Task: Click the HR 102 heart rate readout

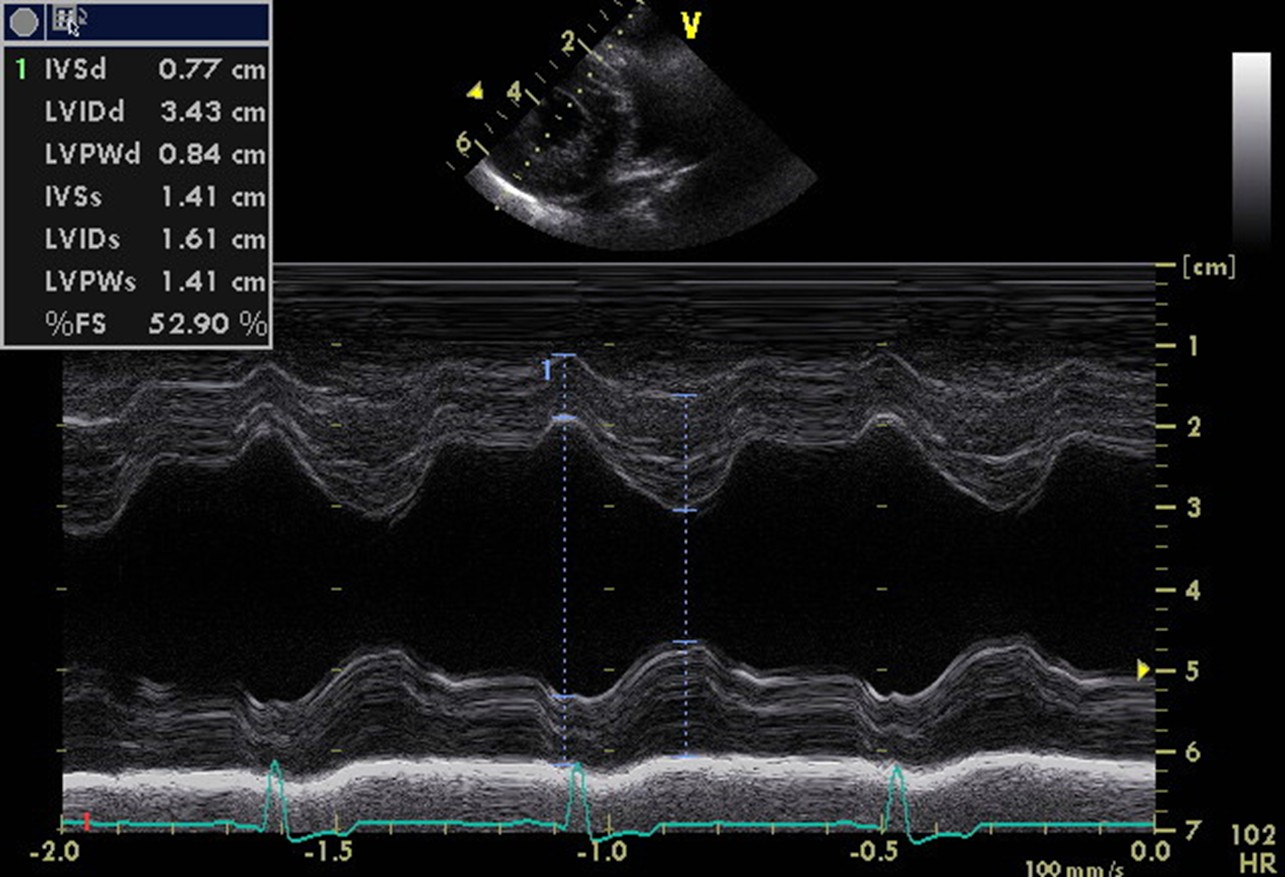Action: [1253, 846]
